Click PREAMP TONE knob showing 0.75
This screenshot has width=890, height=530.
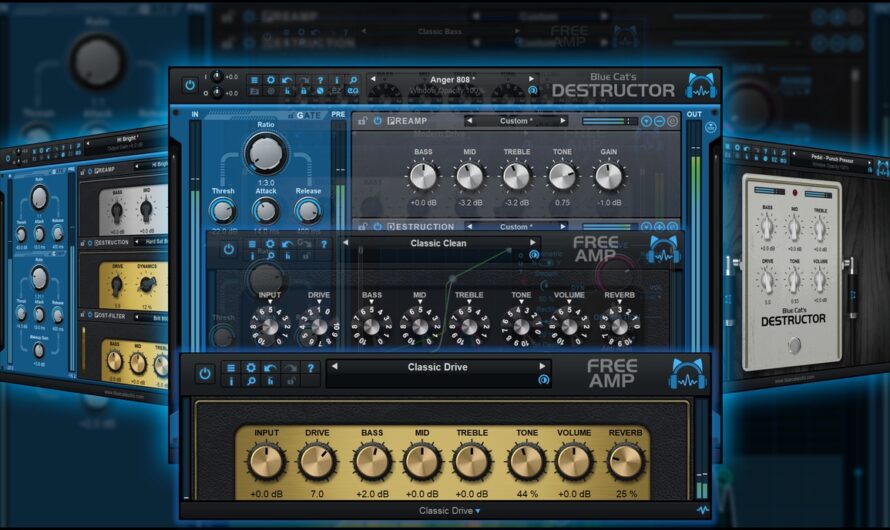(562, 176)
